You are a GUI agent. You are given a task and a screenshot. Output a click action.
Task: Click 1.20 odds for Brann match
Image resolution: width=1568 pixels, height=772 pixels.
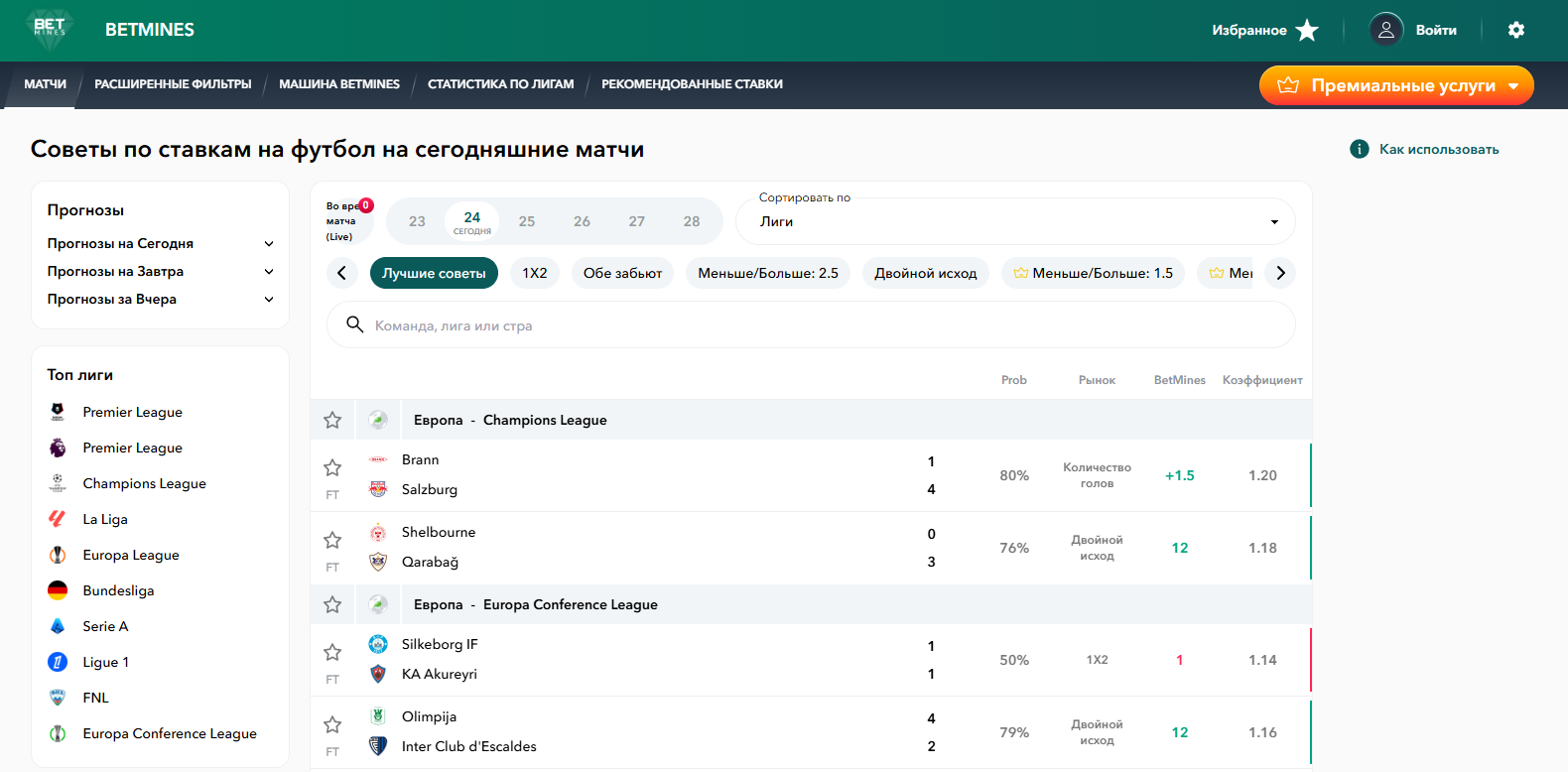(1262, 475)
